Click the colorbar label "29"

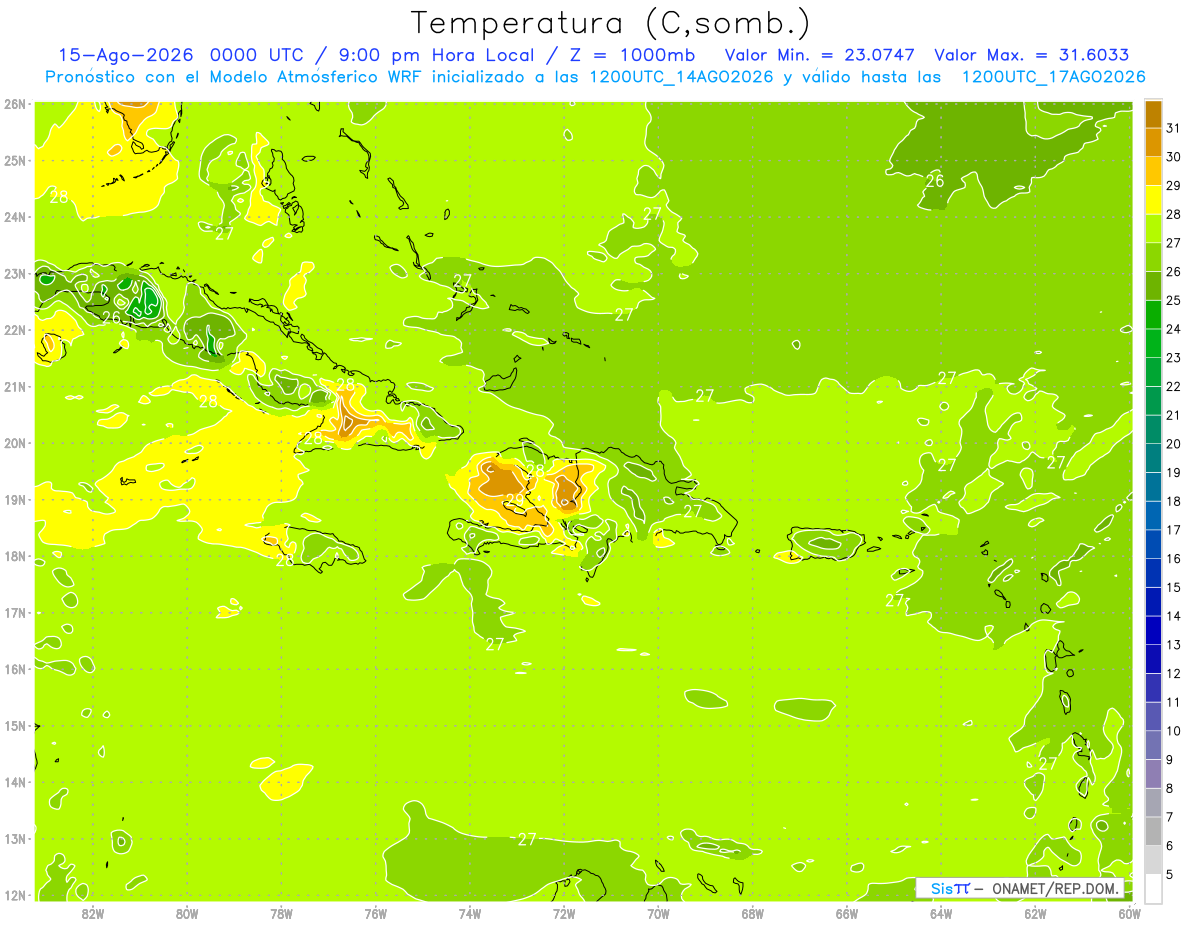click(1174, 186)
